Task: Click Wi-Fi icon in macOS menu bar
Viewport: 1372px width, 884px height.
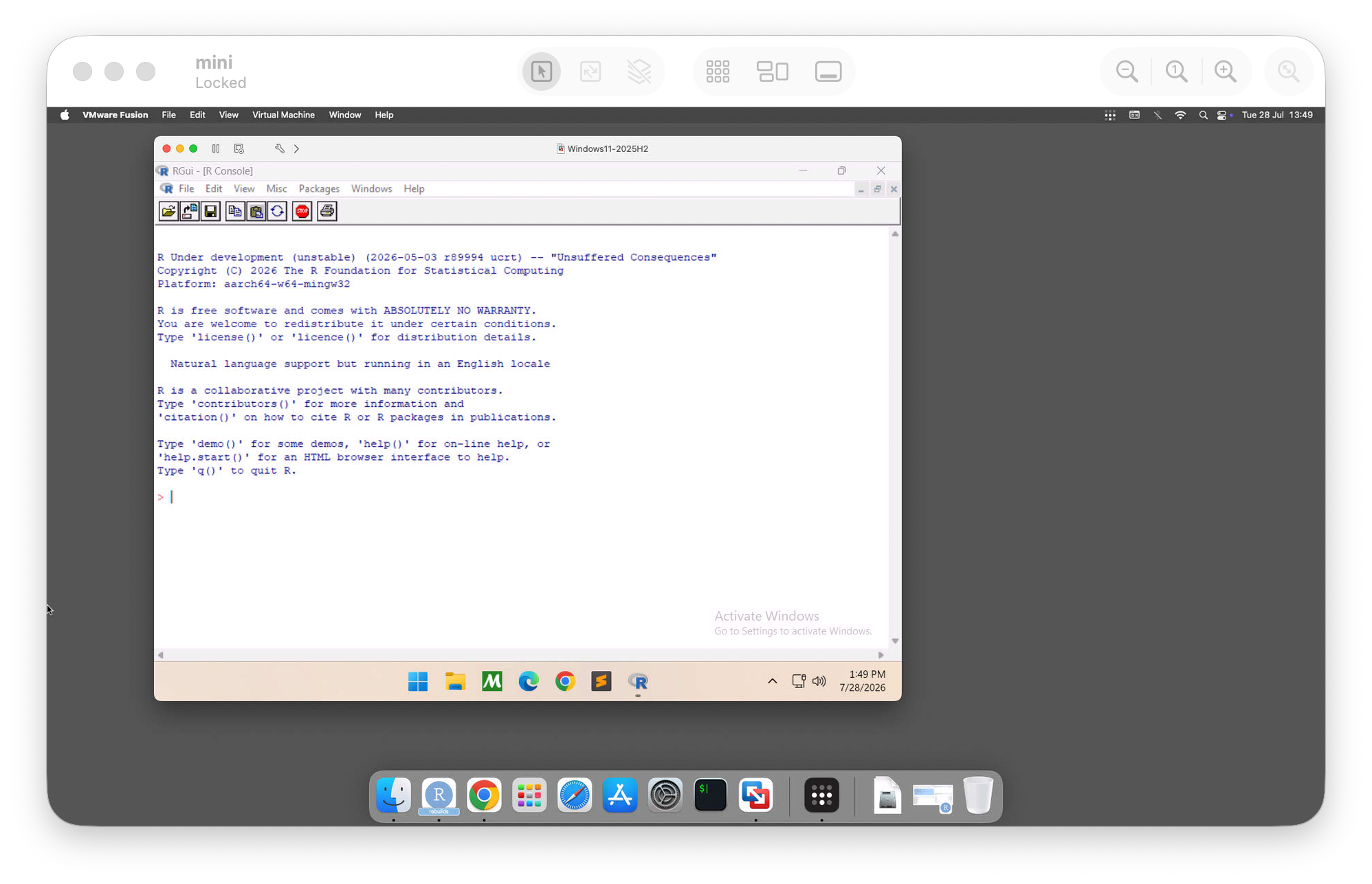Action: (x=1180, y=115)
